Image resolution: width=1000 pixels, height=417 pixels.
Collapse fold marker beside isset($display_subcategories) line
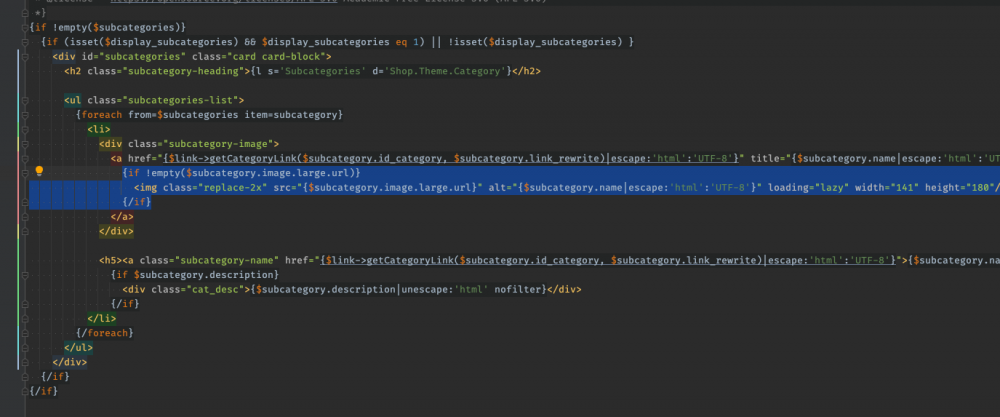pos(24,42)
